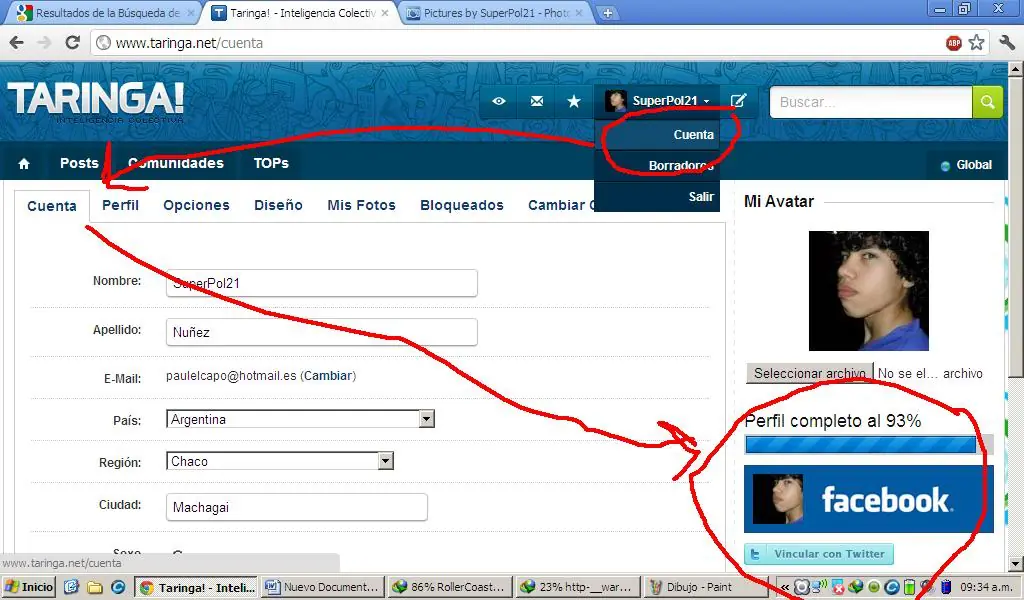Switch to the Diseño tab
Viewport: 1024px width, 600px height.
tap(278, 205)
